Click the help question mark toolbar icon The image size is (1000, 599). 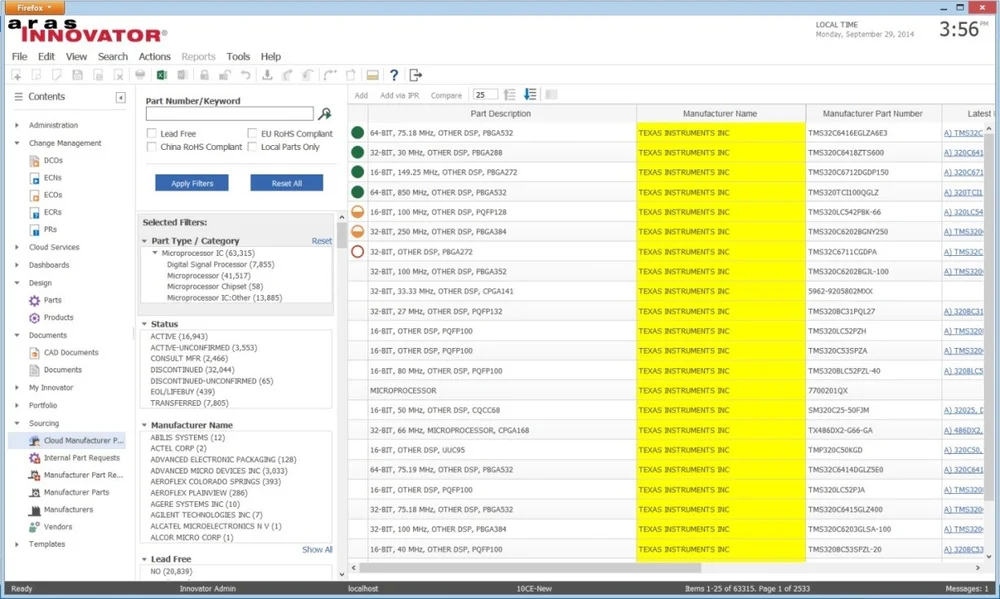[394, 75]
